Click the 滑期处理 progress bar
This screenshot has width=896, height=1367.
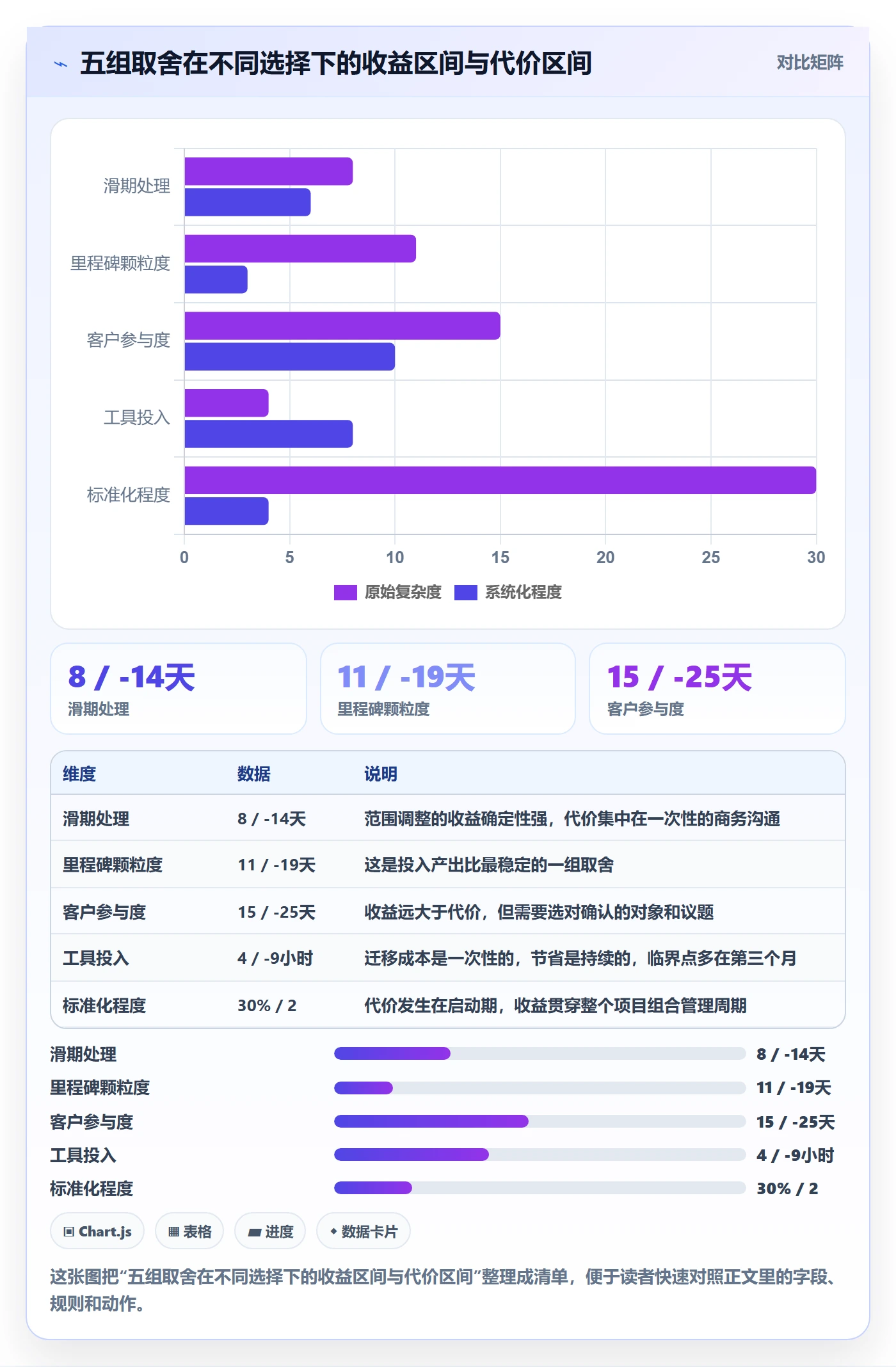point(540,1053)
